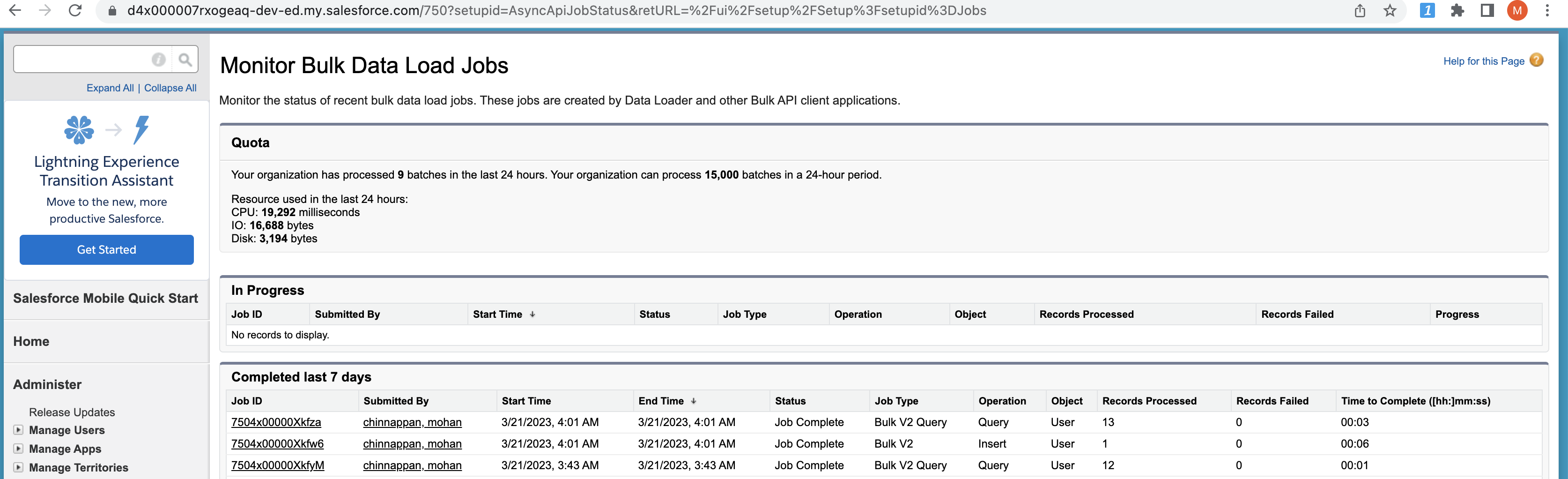The width and height of the screenshot is (1568, 479).
Task: Click the share page icon
Action: [x=1360, y=10]
